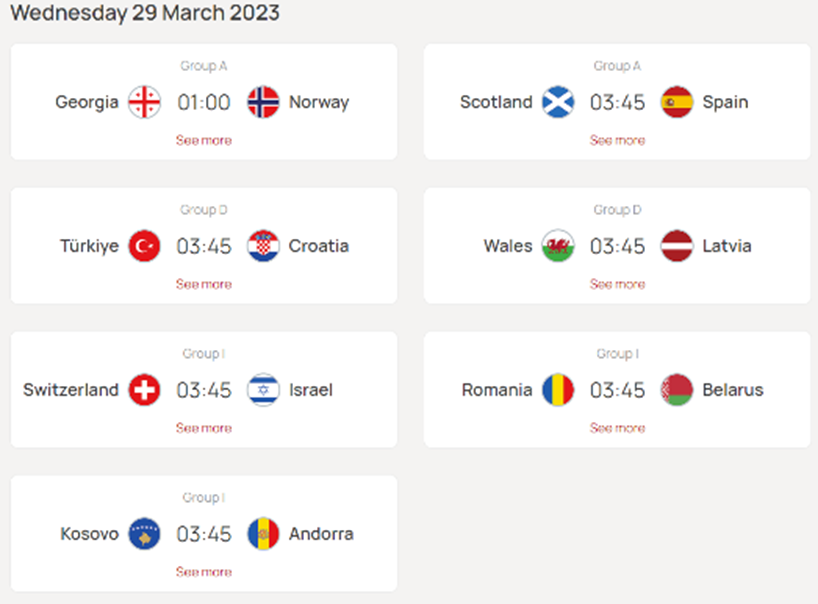The height and width of the screenshot is (604, 818).
Task: Click See more under Romania vs Belarus
Action: [617, 428]
